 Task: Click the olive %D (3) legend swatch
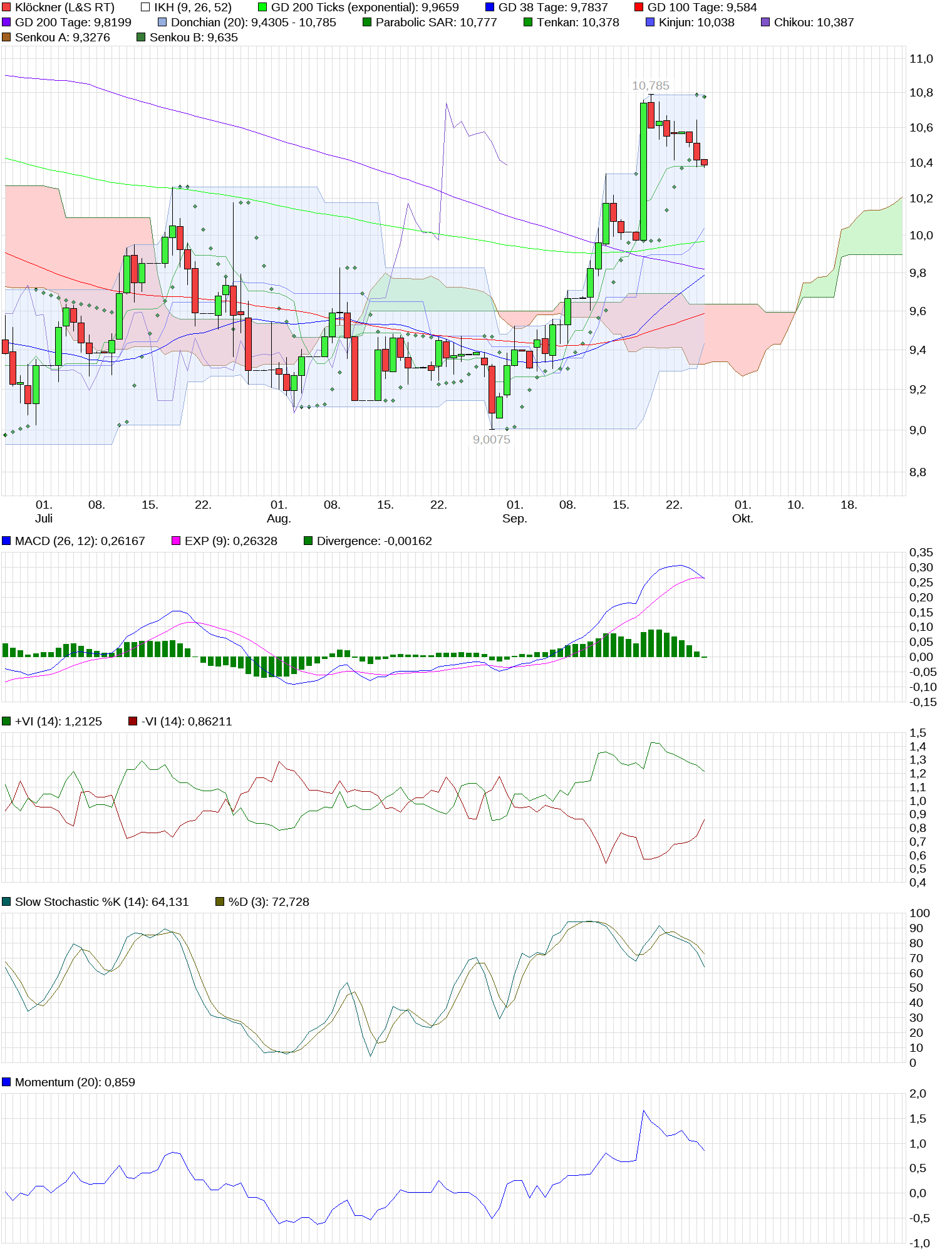pyautogui.click(x=220, y=902)
